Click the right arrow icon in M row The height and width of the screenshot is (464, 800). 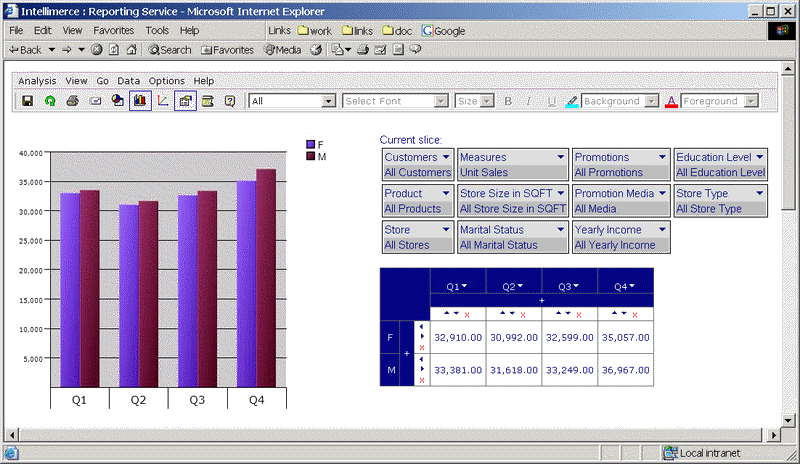(422, 369)
